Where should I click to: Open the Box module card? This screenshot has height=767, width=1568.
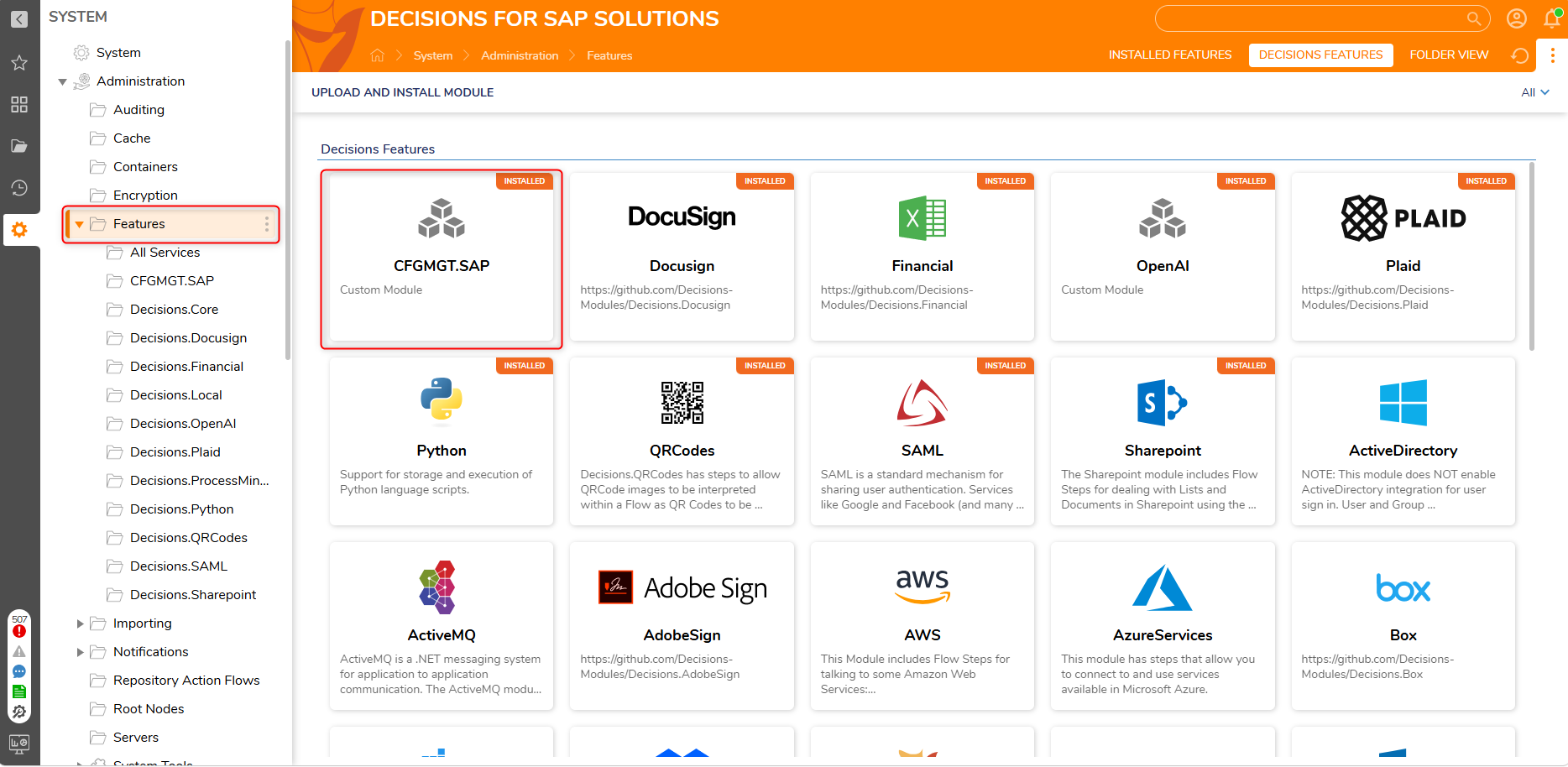coord(1403,626)
